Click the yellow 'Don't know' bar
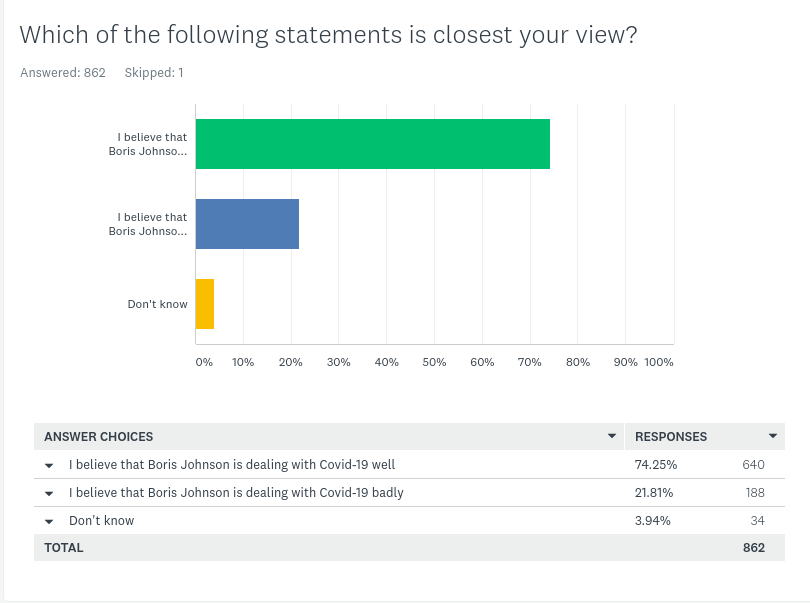The height and width of the screenshot is (603, 810). click(204, 304)
